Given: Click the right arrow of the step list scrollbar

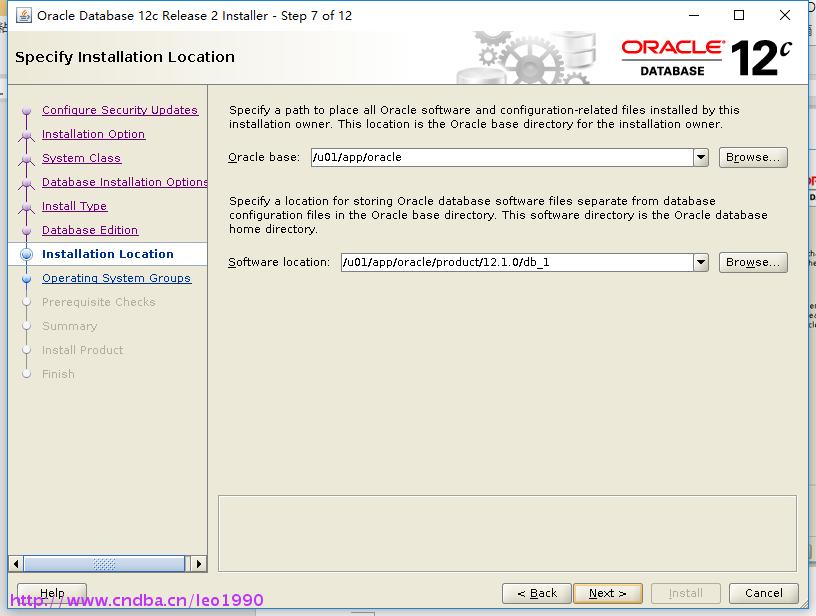Looking at the screenshot, I should [x=198, y=564].
